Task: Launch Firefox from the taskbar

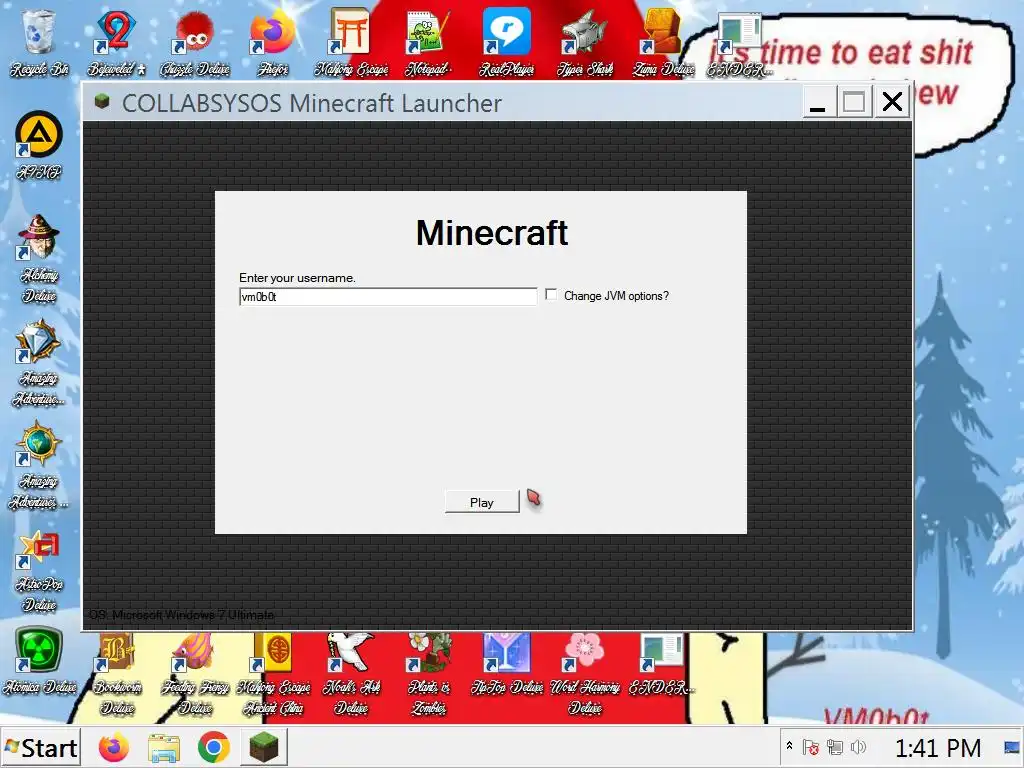Action: (114, 747)
